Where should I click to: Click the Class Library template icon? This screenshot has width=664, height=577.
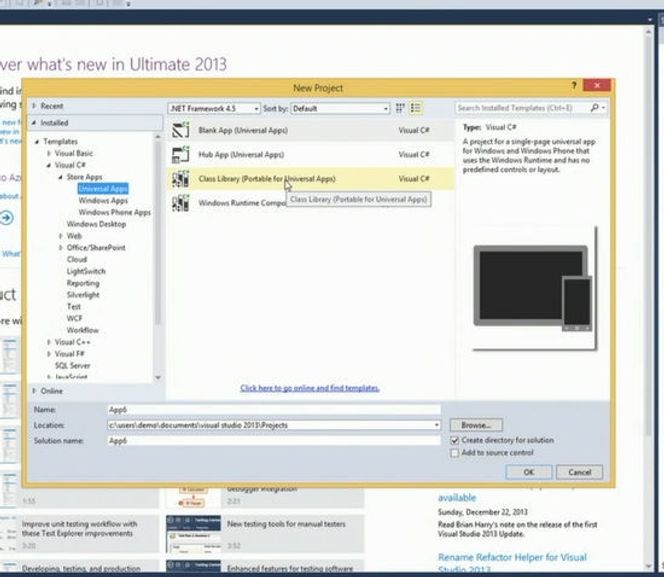tap(180, 179)
